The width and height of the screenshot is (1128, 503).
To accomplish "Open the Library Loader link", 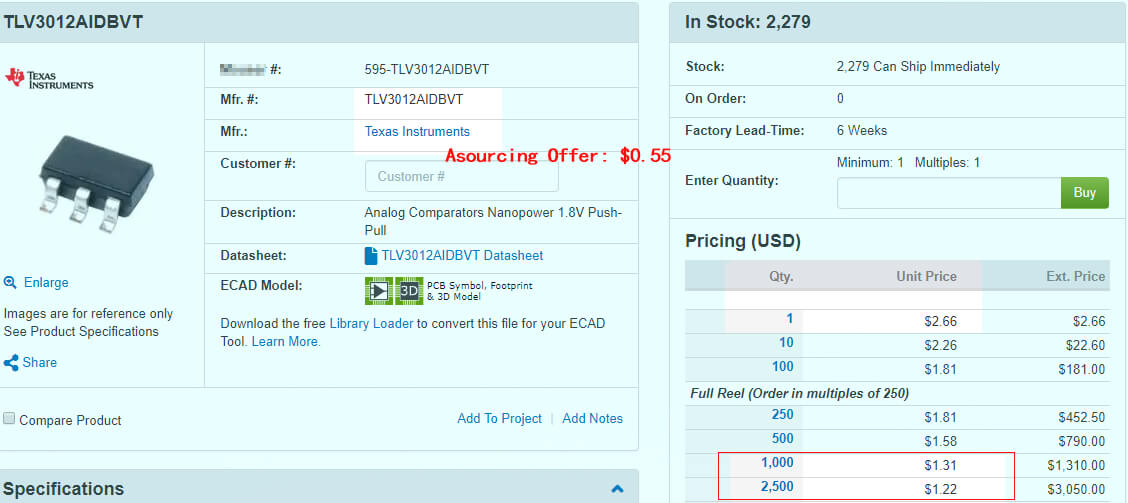I will [x=371, y=324].
